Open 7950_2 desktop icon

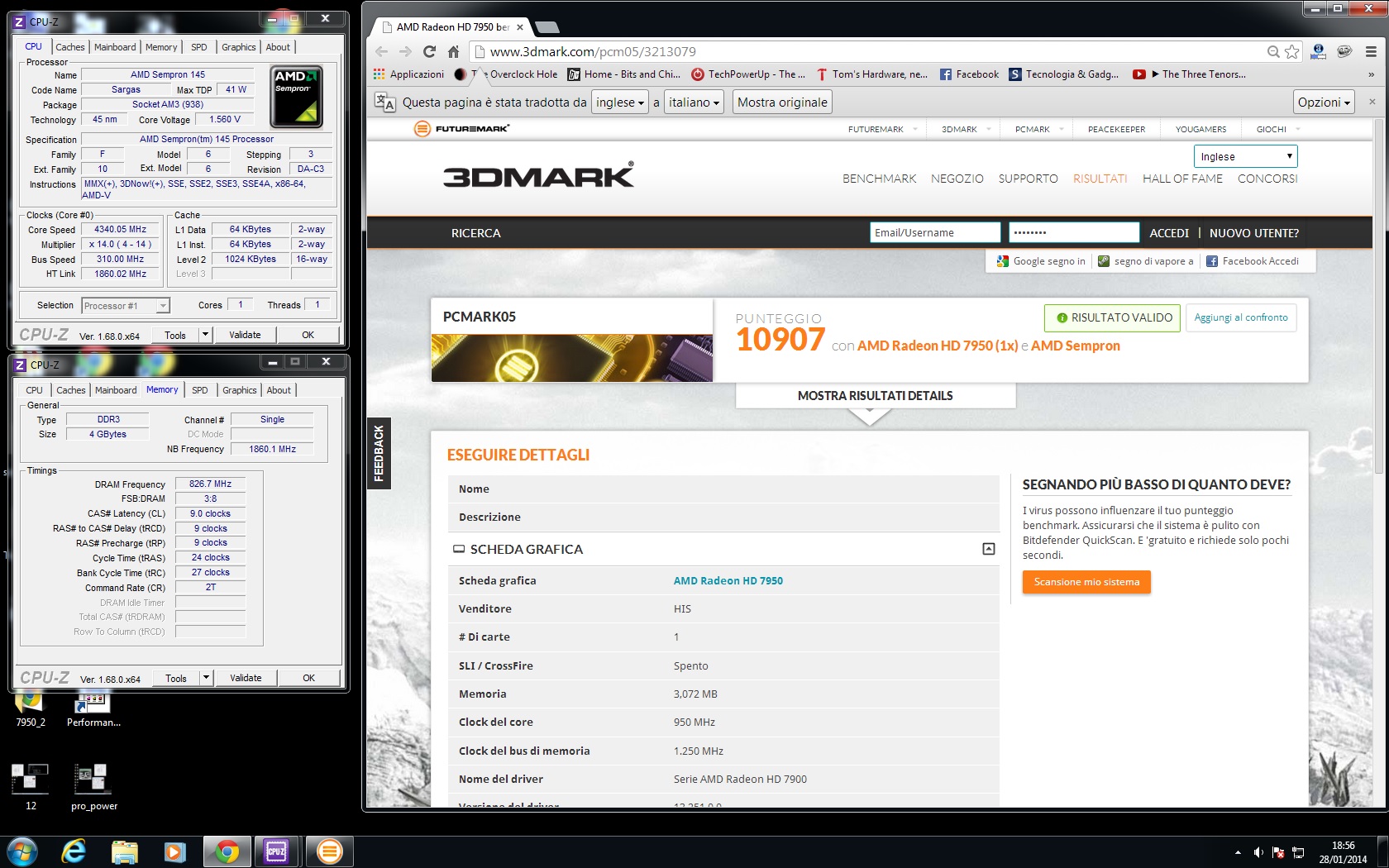(31, 709)
